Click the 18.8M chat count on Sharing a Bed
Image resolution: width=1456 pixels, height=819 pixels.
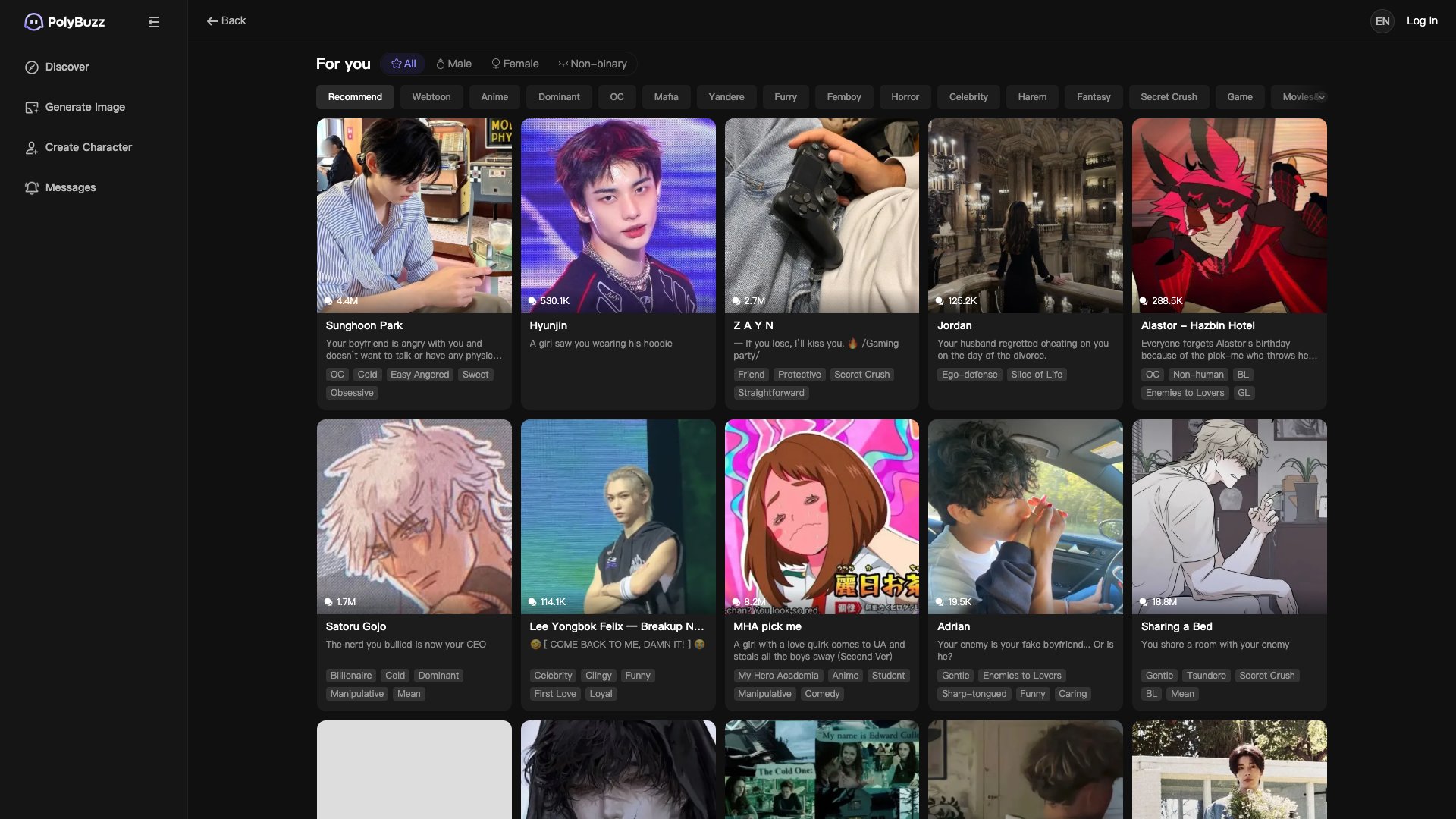click(1159, 602)
